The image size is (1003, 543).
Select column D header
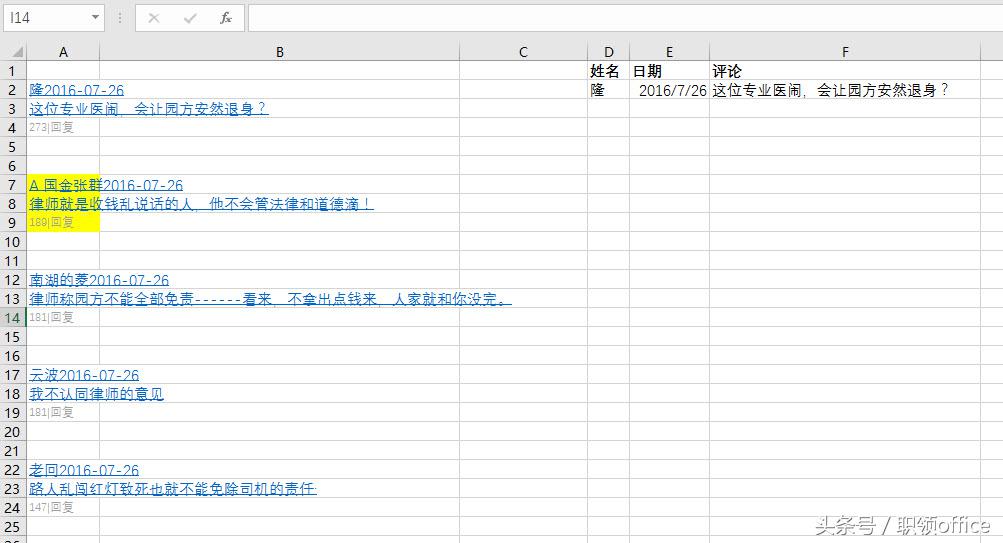[608, 52]
